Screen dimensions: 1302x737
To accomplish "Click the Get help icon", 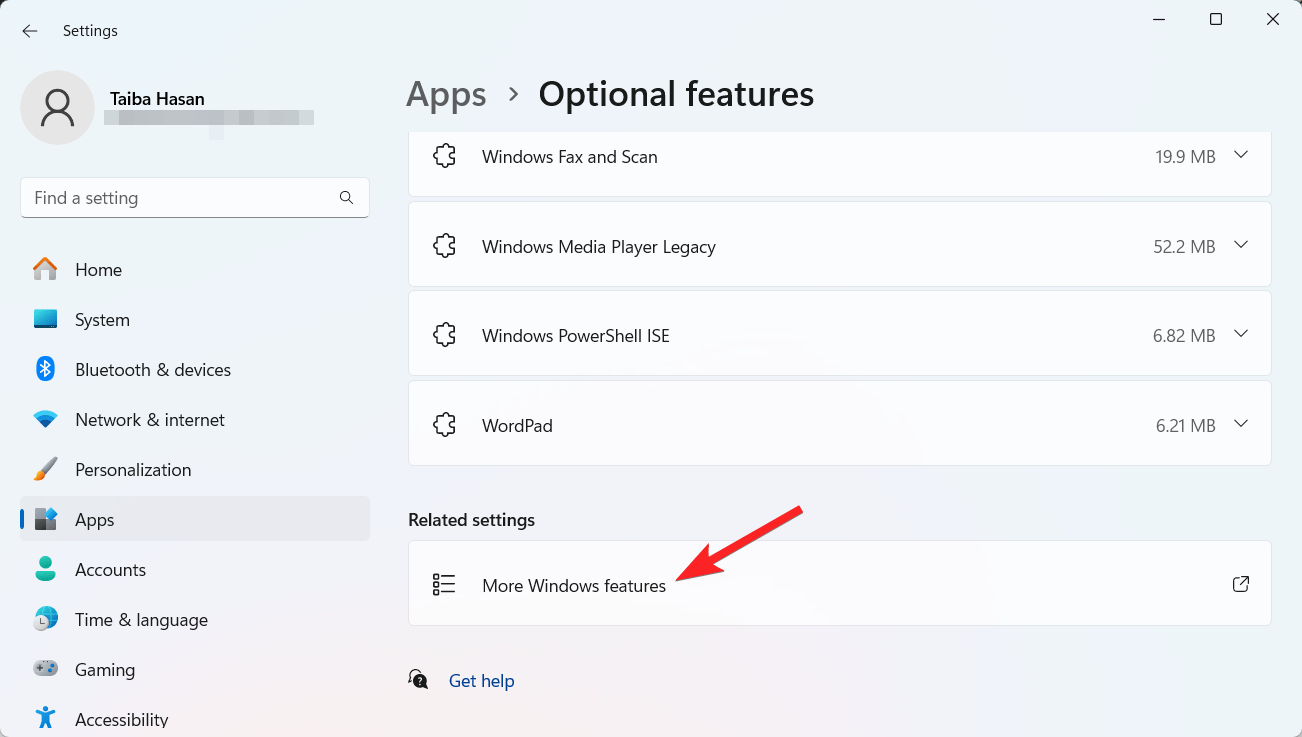I will (x=418, y=679).
